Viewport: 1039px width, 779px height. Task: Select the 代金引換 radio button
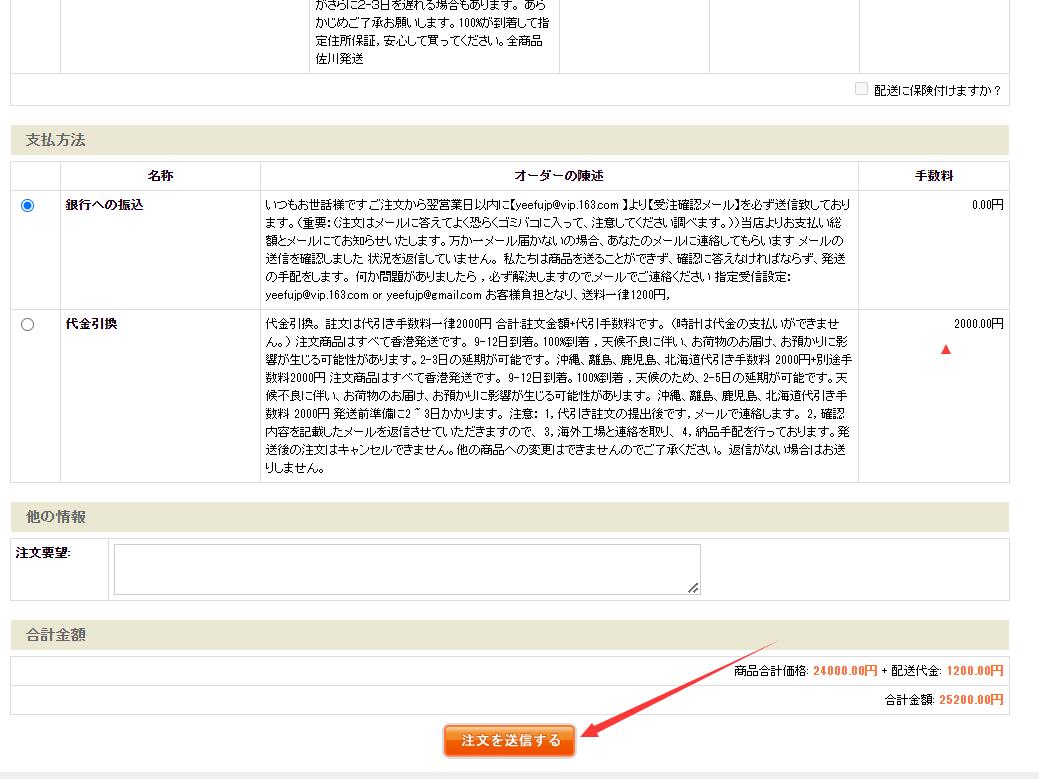[x=27, y=324]
